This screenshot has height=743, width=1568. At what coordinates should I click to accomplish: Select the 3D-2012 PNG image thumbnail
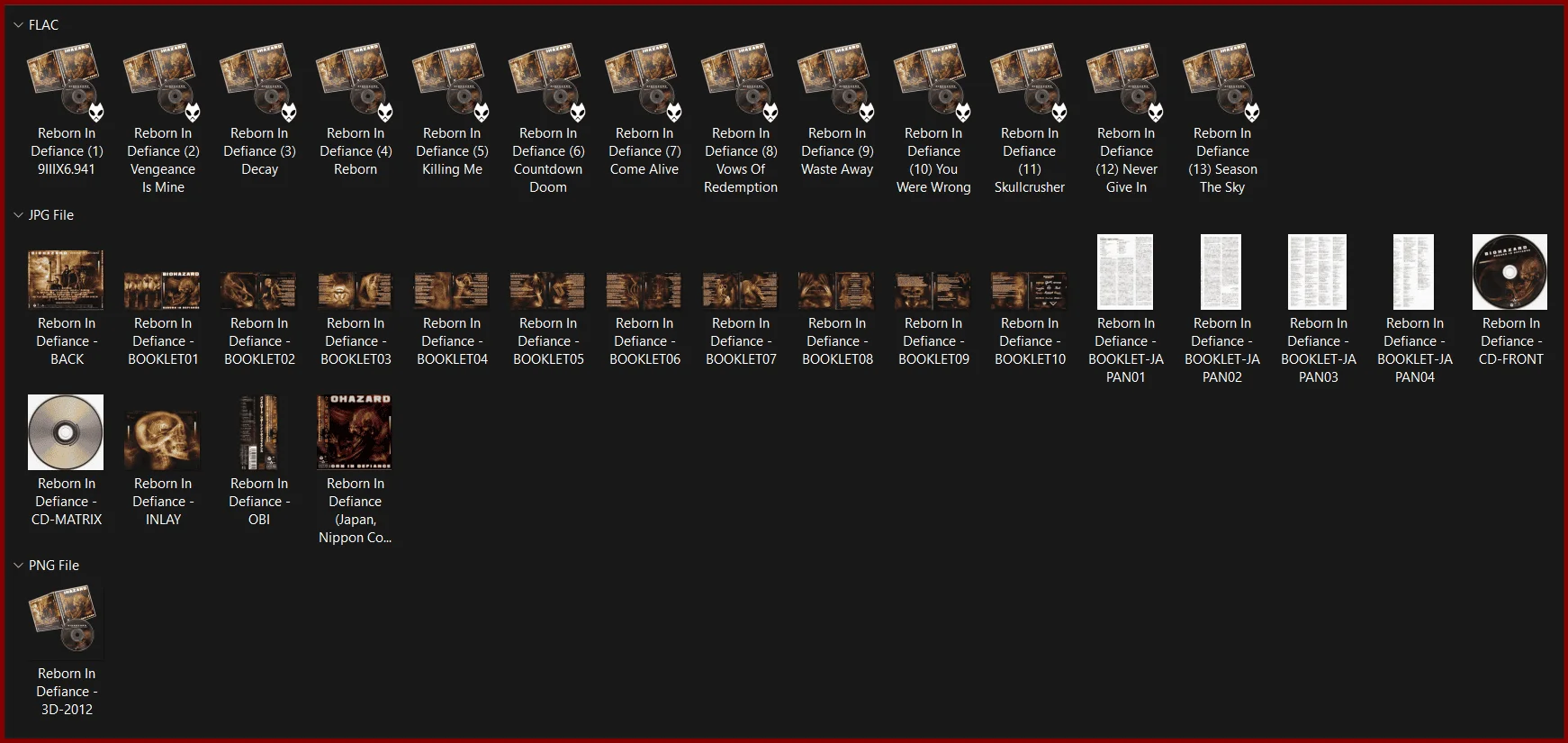pyautogui.click(x=66, y=622)
